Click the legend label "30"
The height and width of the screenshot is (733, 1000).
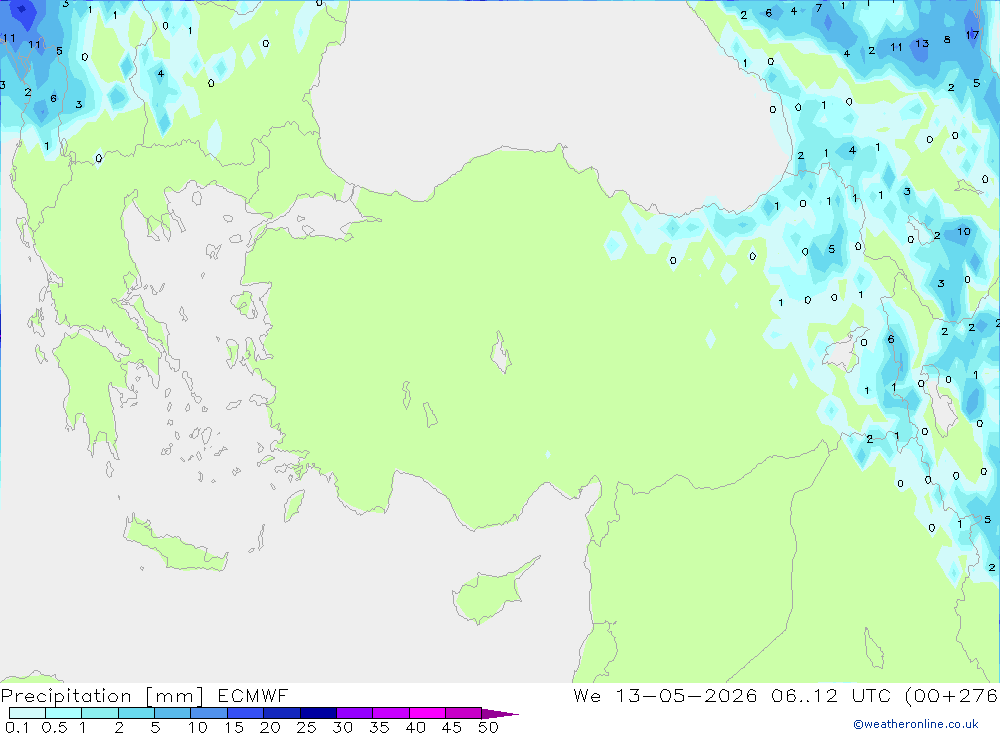(343, 727)
